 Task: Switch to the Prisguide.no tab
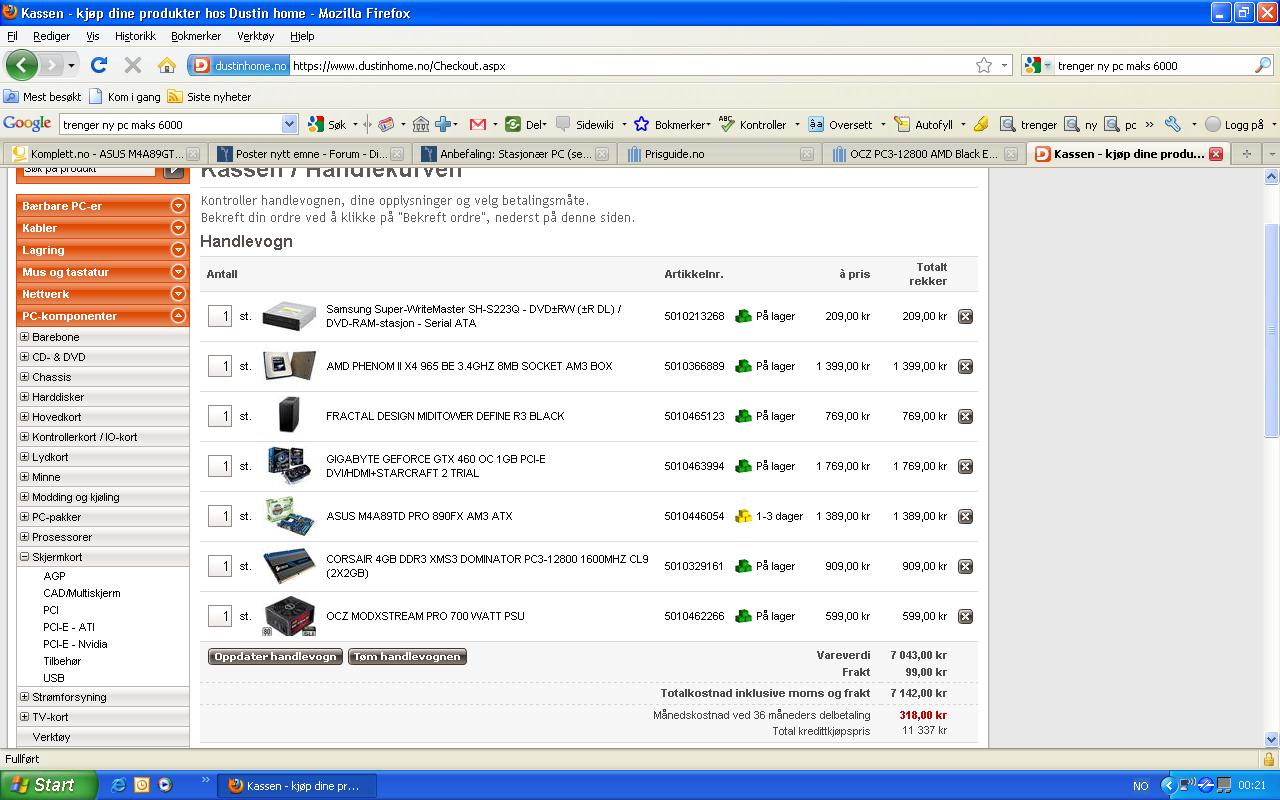tap(718, 154)
